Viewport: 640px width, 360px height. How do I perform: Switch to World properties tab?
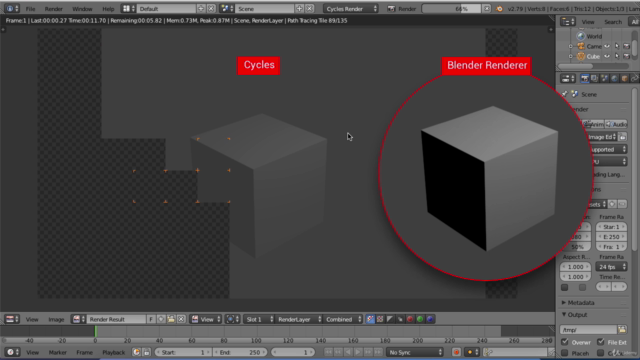[x=614, y=78]
